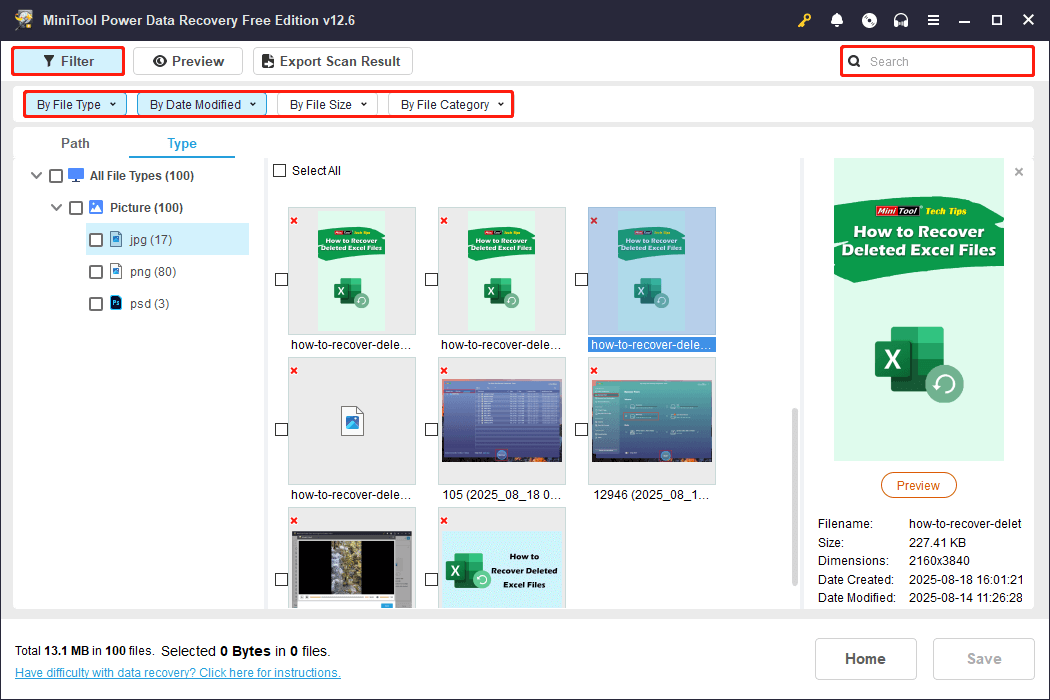This screenshot has width=1050, height=700.
Task: Go back with the Home button
Action: (865, 659)
